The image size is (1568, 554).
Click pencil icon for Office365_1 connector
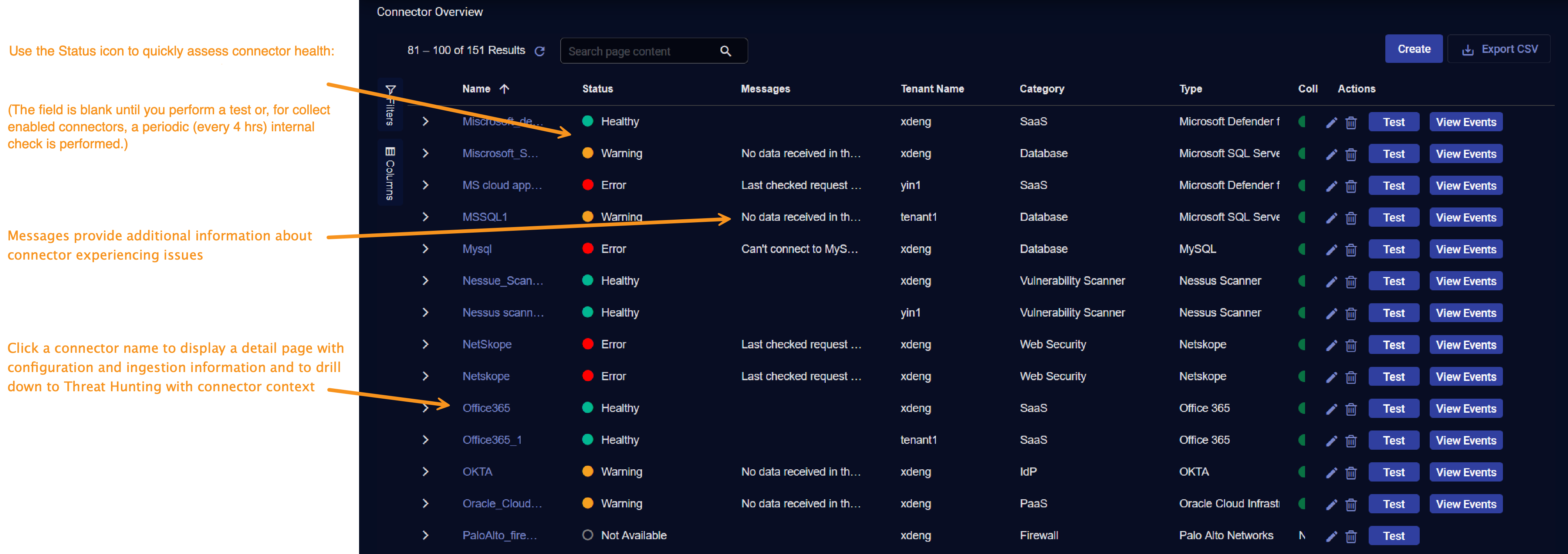(1331, 441)
